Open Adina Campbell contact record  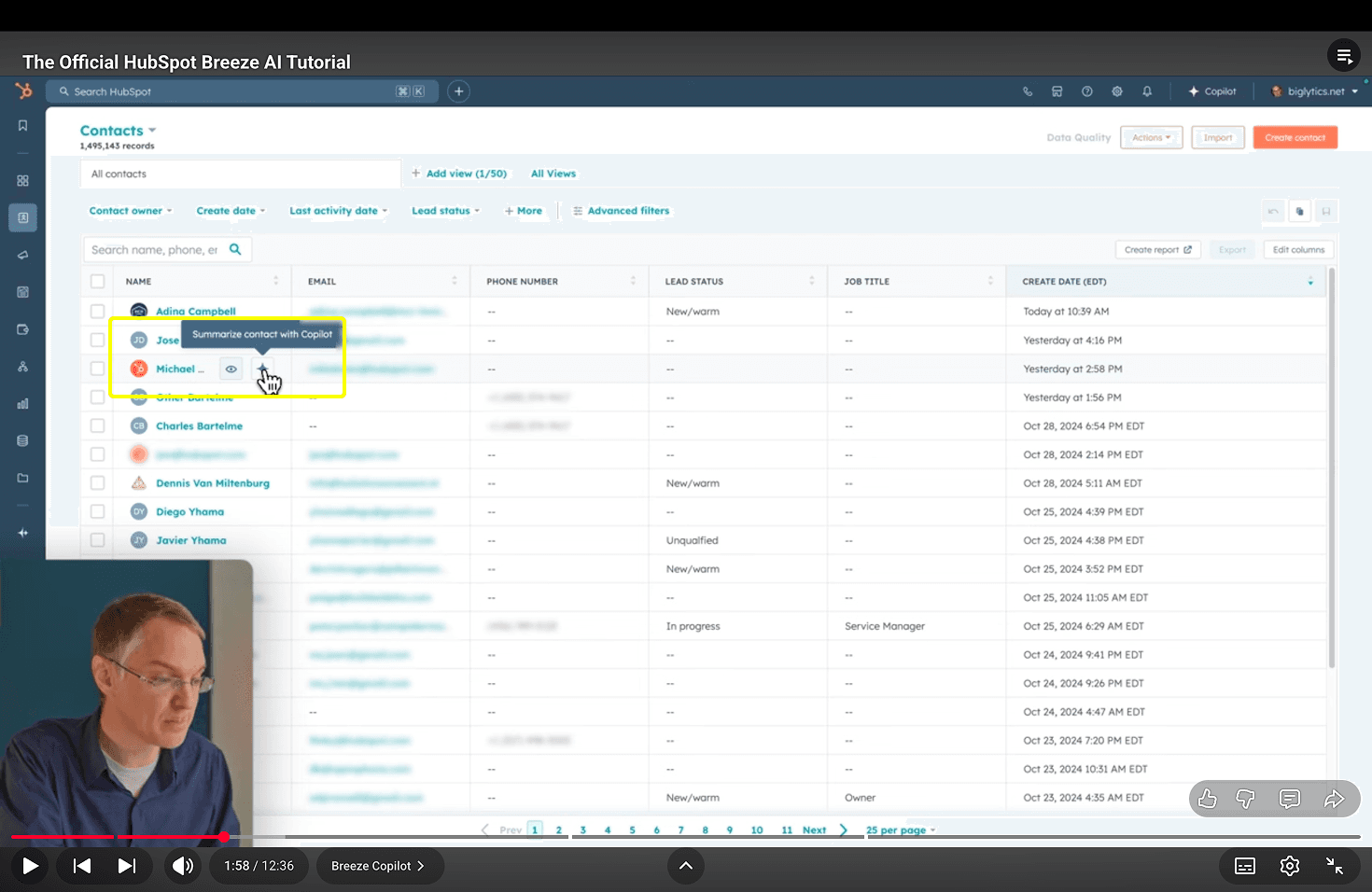[196, 311]
